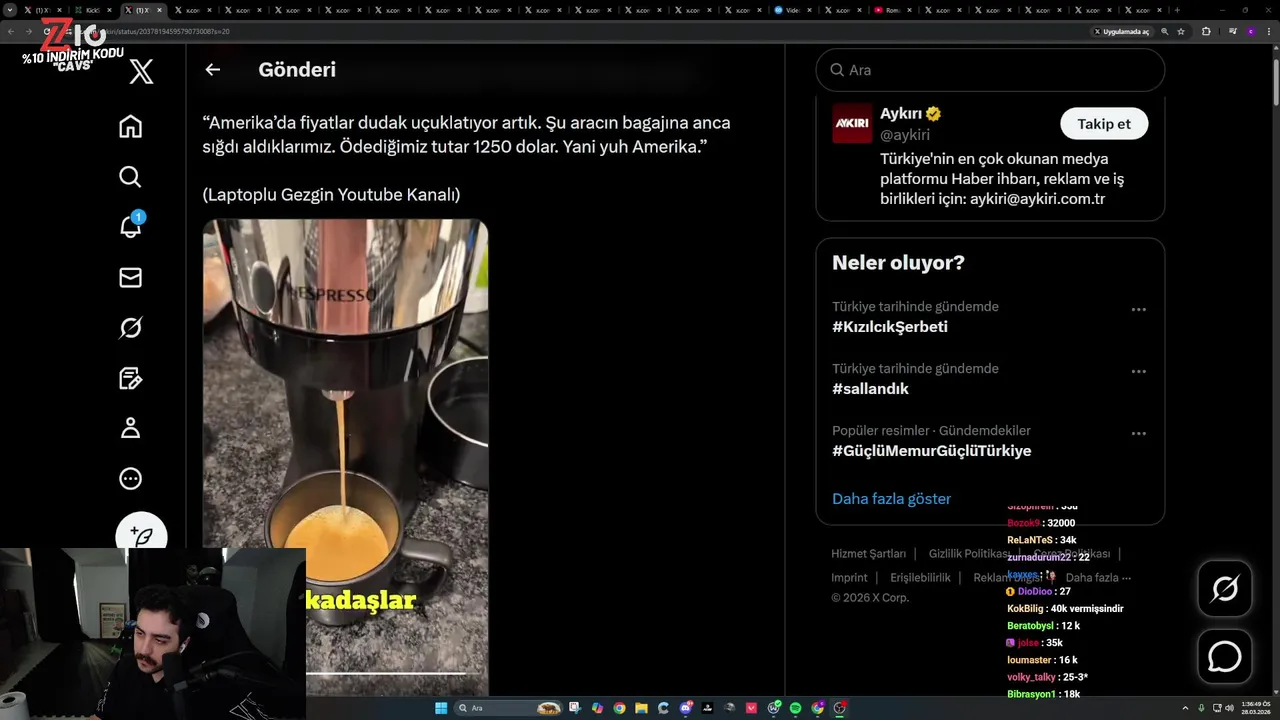This screenshot has width=1280, height=720.
Task: Open a new browser tab
Action: [x=1177, y=10]
